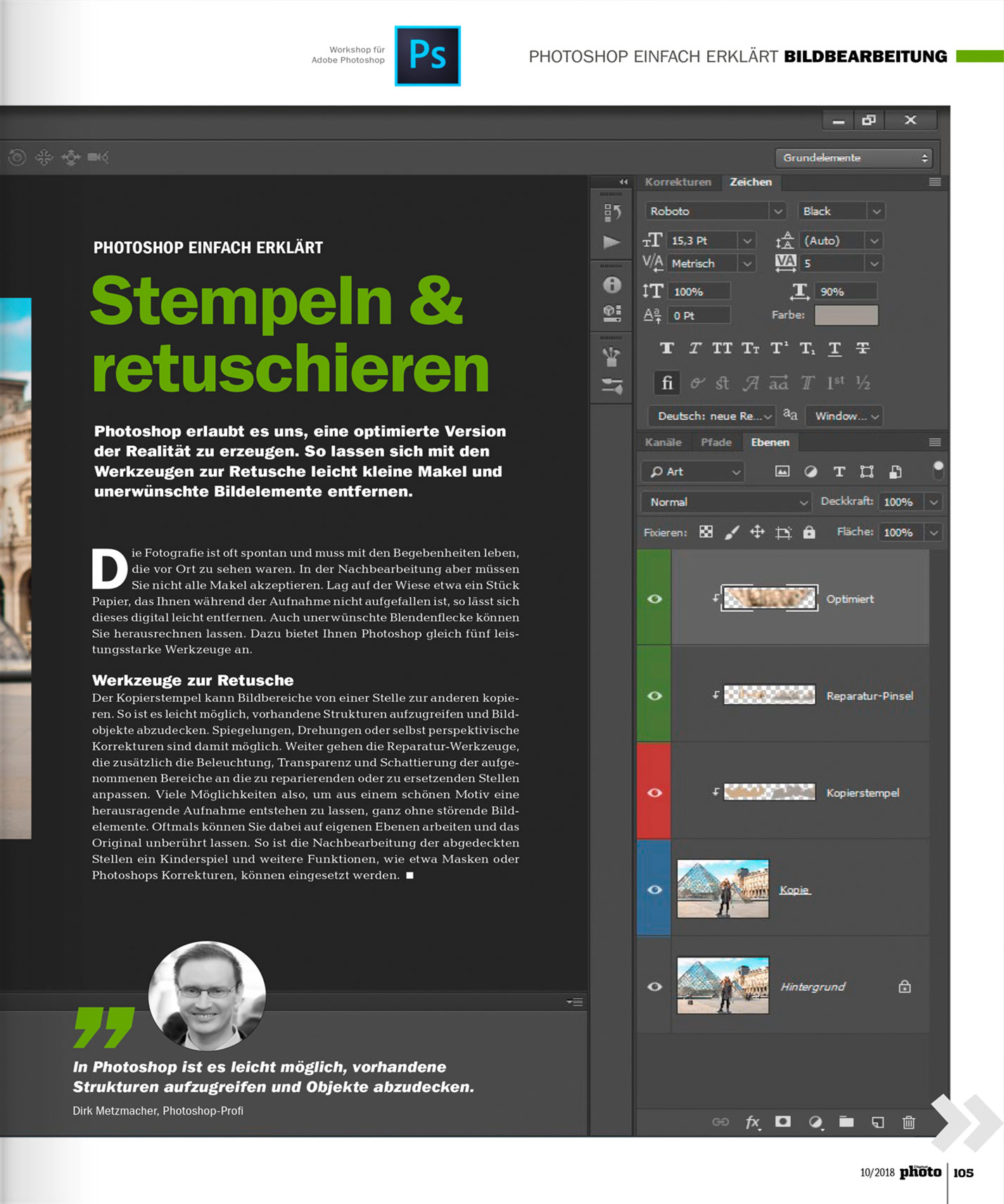Select the Hintergrund layer thumbnail
Image resolution: width=1004 pixels, height=1204 pixels.
(723, 985)
